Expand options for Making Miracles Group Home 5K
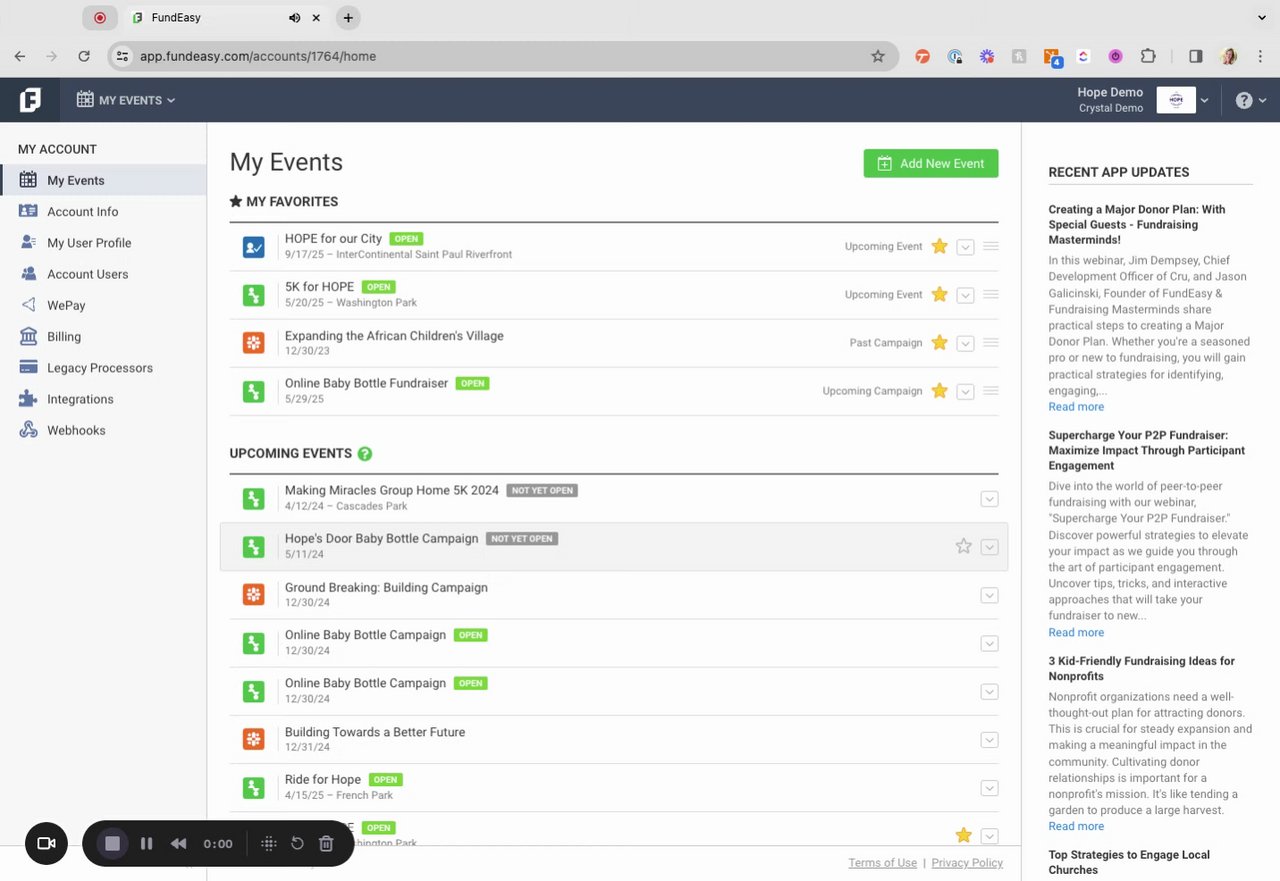The width and height of the screenshot is (1280, 881). coord(989,499)
